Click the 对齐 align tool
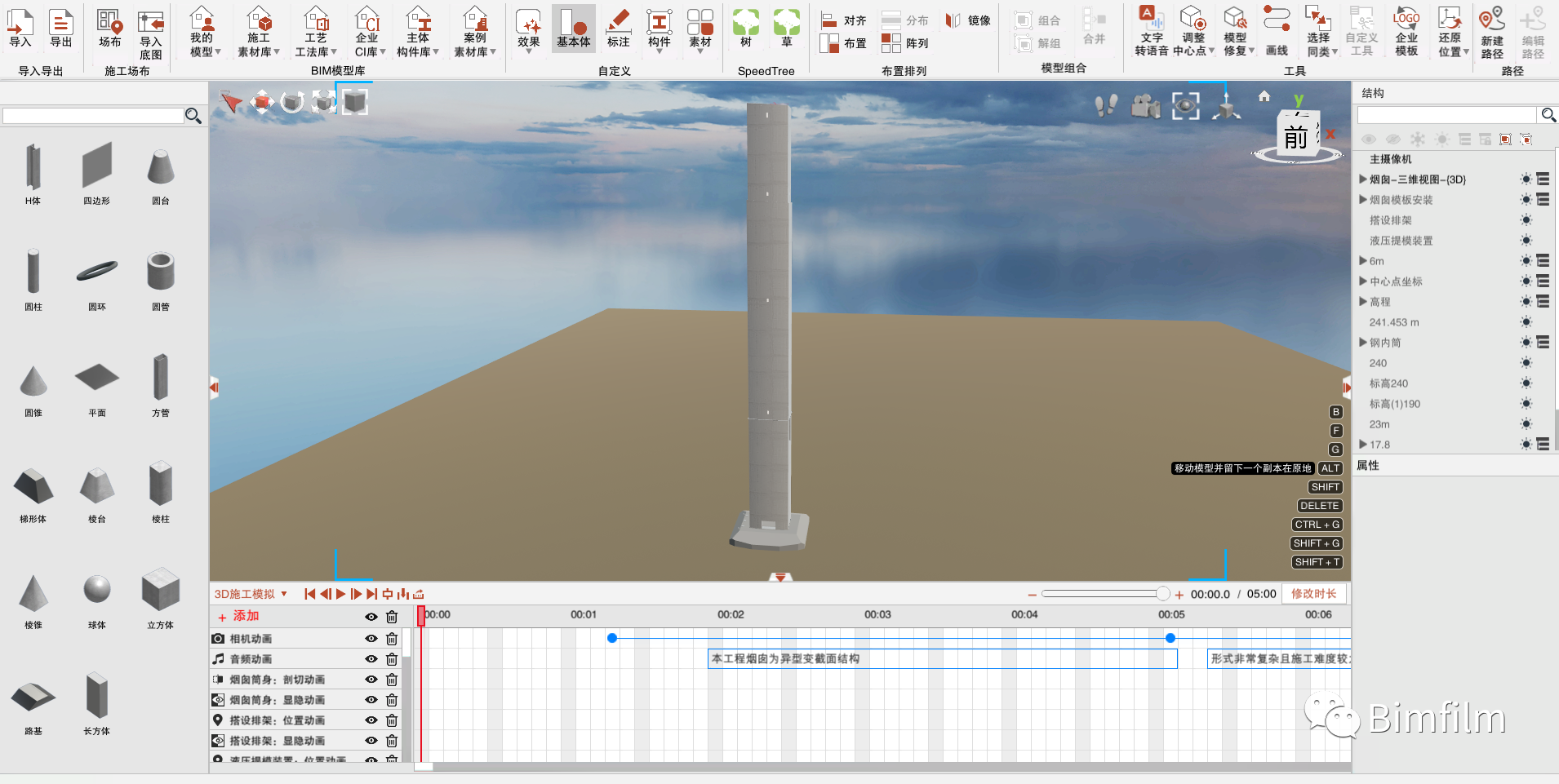Screen dimensions: 1559x784 coord(844,20)
